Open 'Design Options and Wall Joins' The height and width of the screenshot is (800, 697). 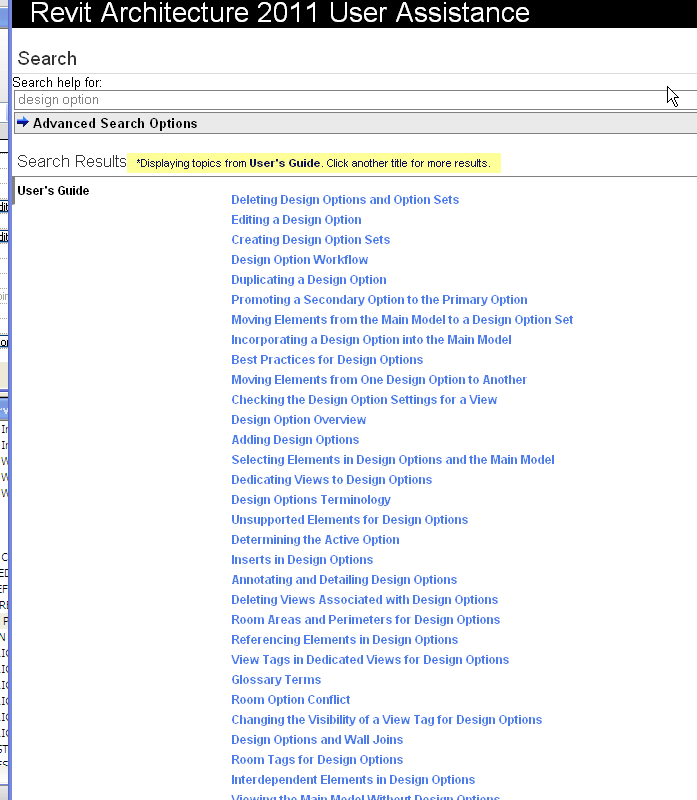(317, 740)
